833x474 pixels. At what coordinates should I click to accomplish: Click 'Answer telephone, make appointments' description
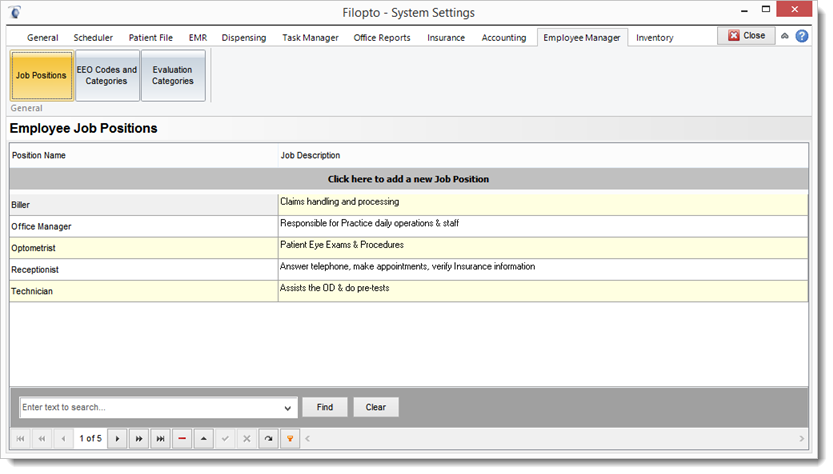pos(543,270)
